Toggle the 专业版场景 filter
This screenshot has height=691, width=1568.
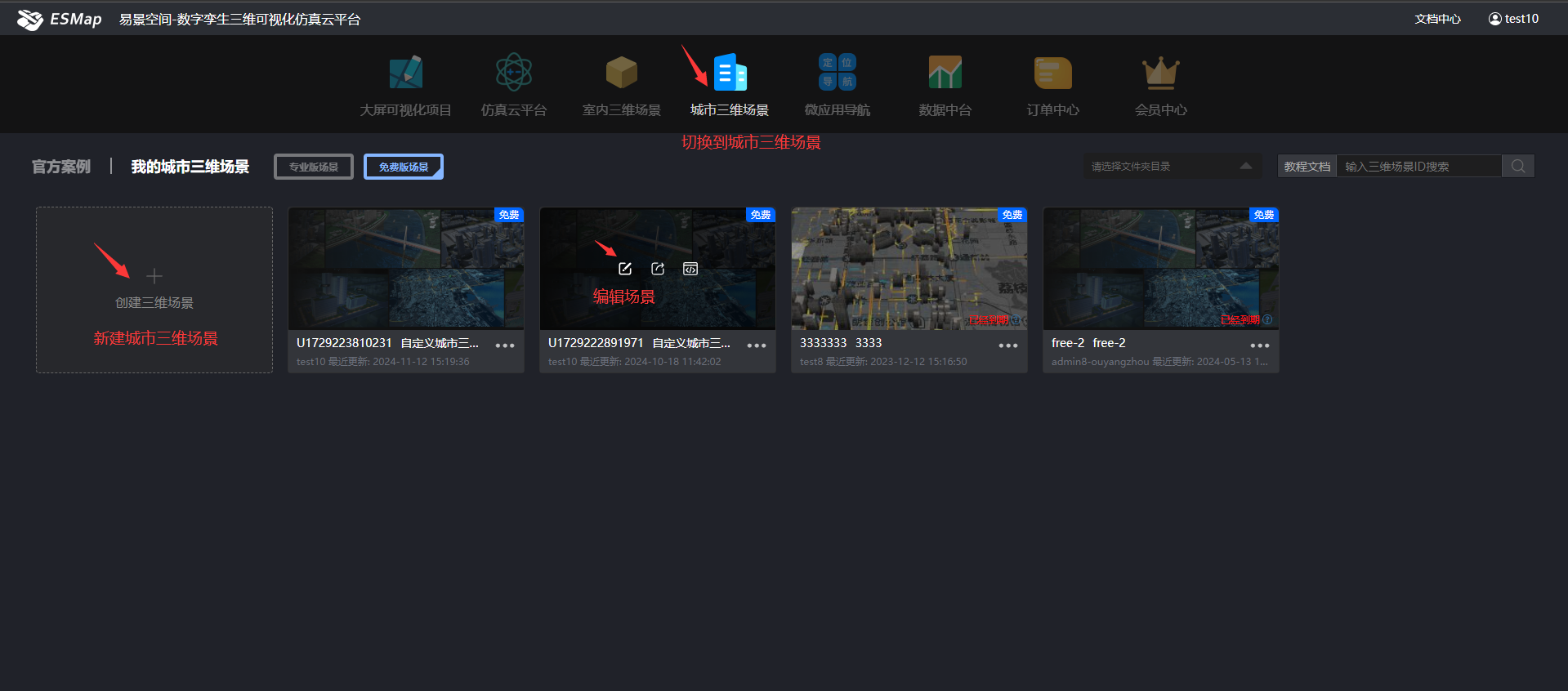(x=314, y=167)
